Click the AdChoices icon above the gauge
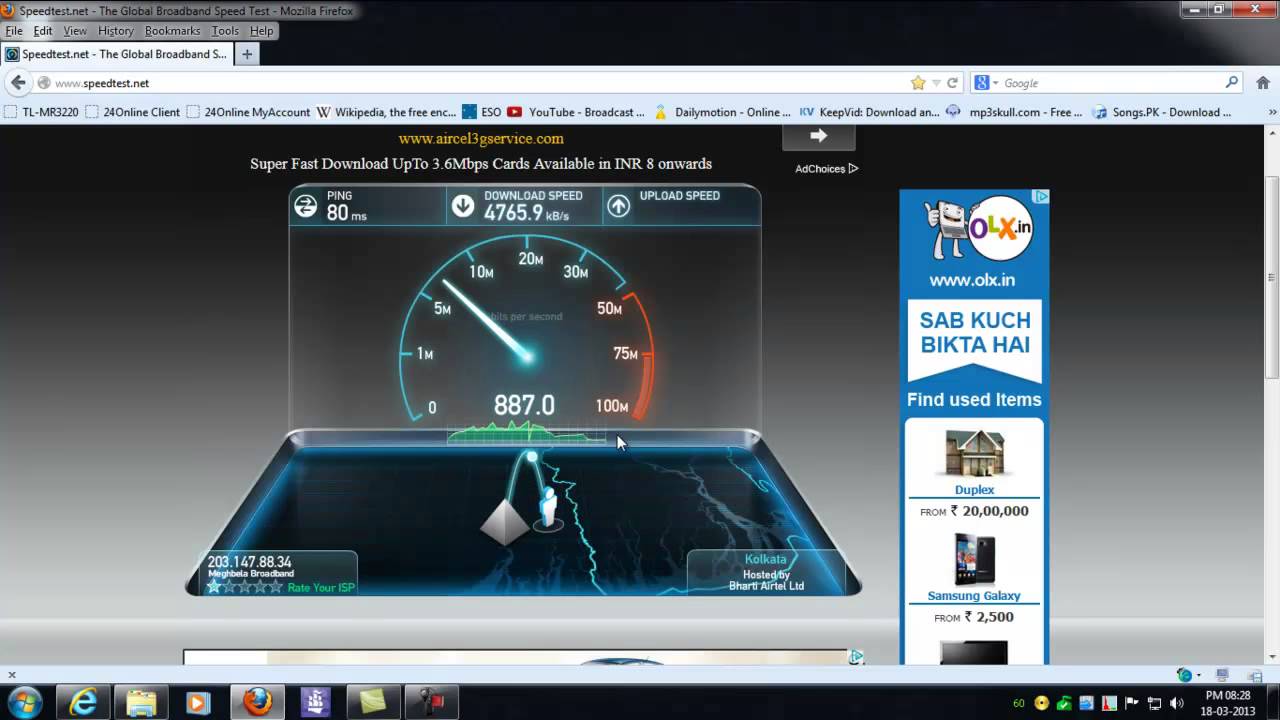The width and height of the screenshot is (1280, 720). 853,169
